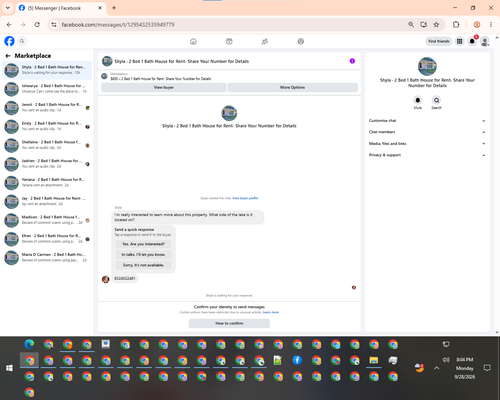
Task: Open the Marketplace storefront icon in top nav
Action: (x=229, y=41)
